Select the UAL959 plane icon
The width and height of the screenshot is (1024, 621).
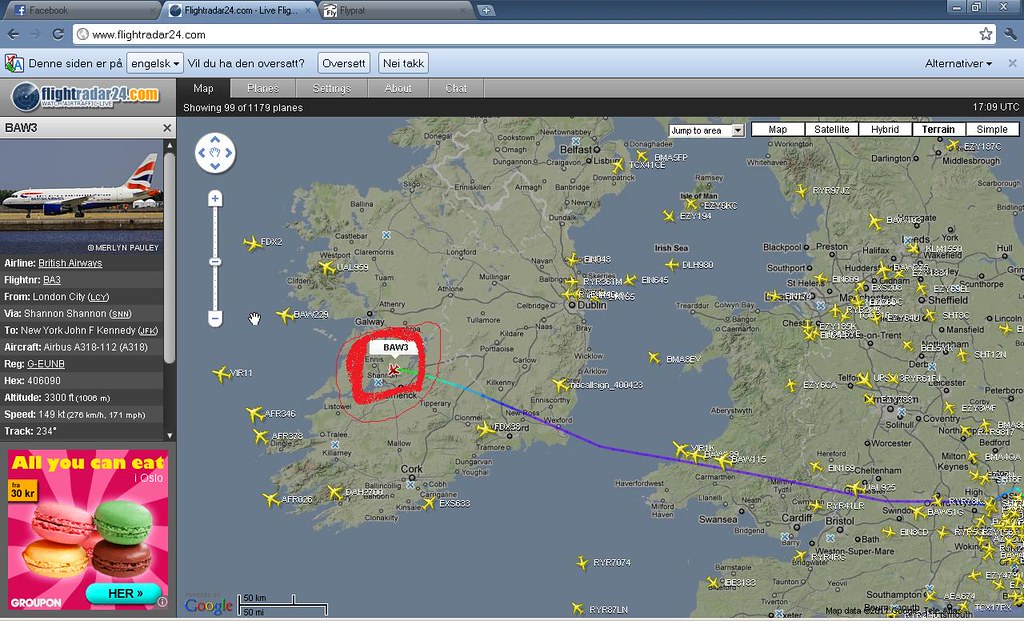pos(327,267)
